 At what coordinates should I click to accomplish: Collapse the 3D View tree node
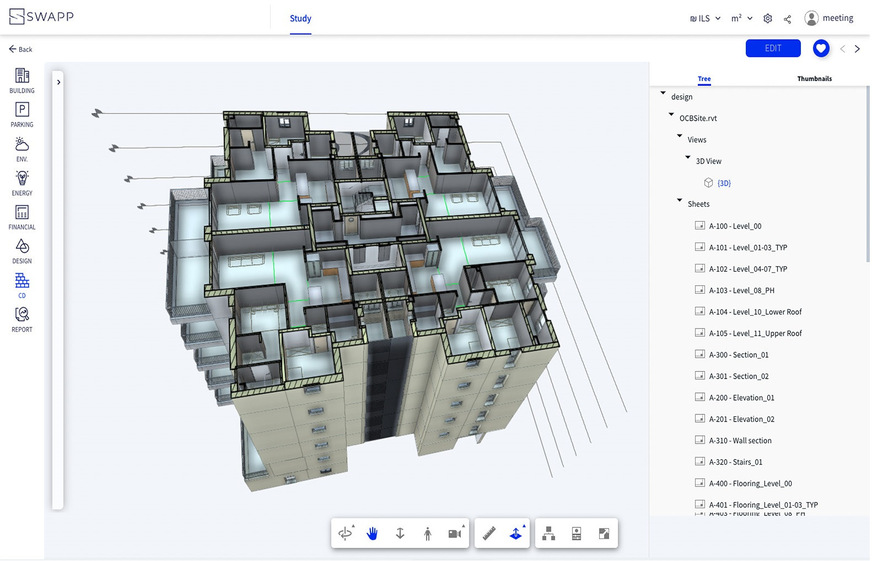[x=688, y=158]
